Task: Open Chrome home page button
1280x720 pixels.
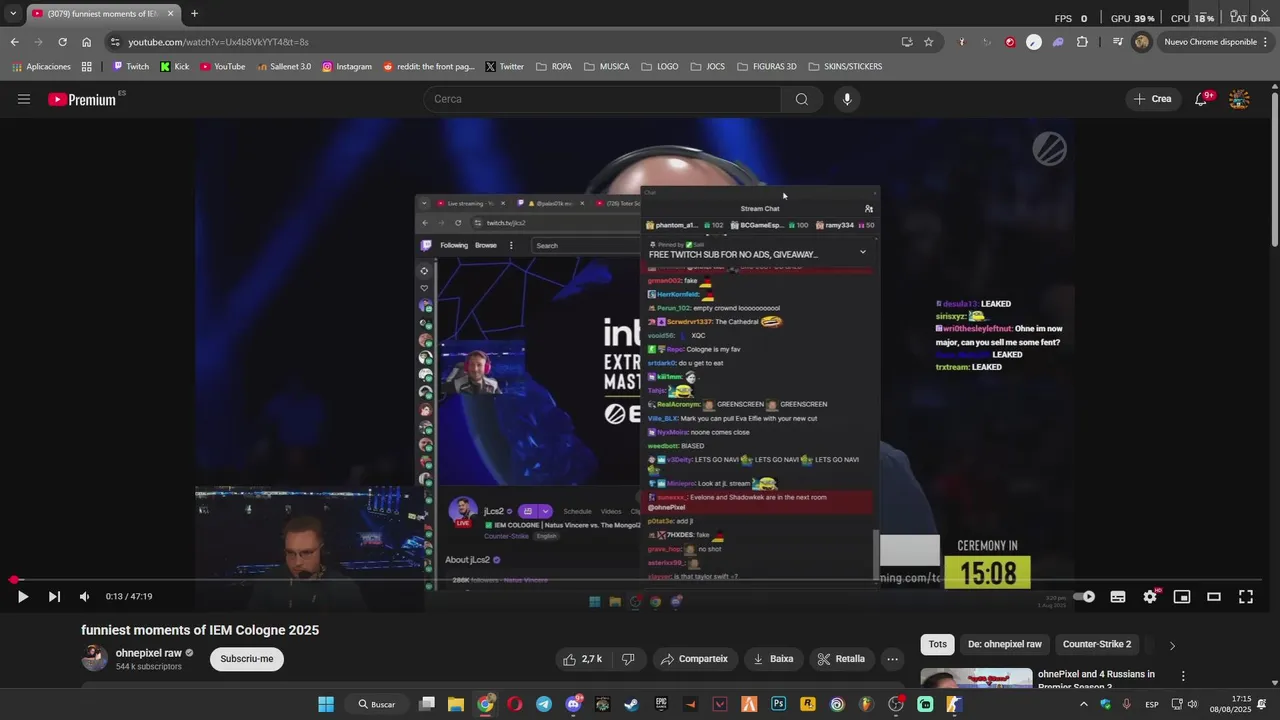Action: (x=87, y=42)
